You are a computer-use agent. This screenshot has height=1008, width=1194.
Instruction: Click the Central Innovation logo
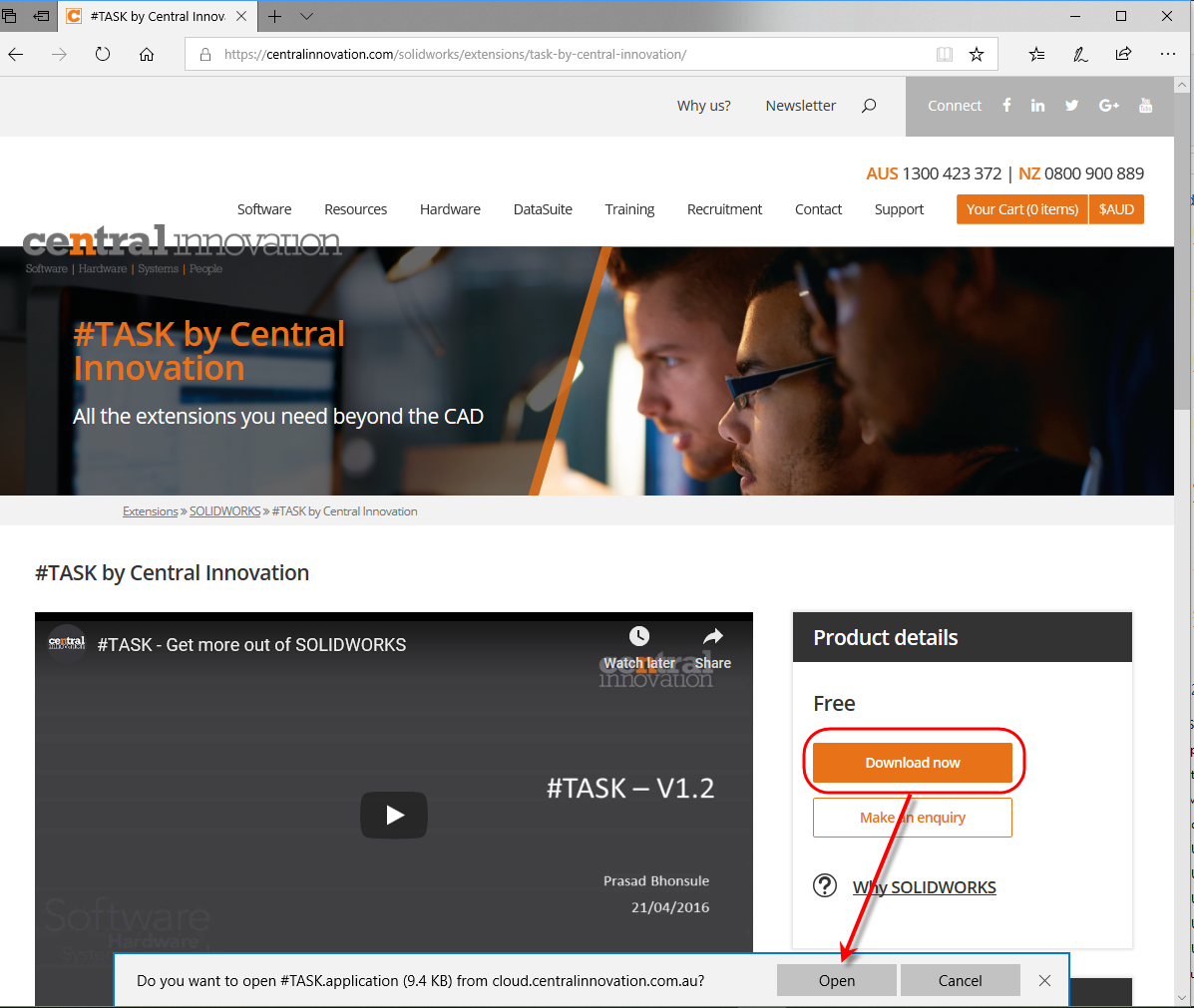[182, 249]
